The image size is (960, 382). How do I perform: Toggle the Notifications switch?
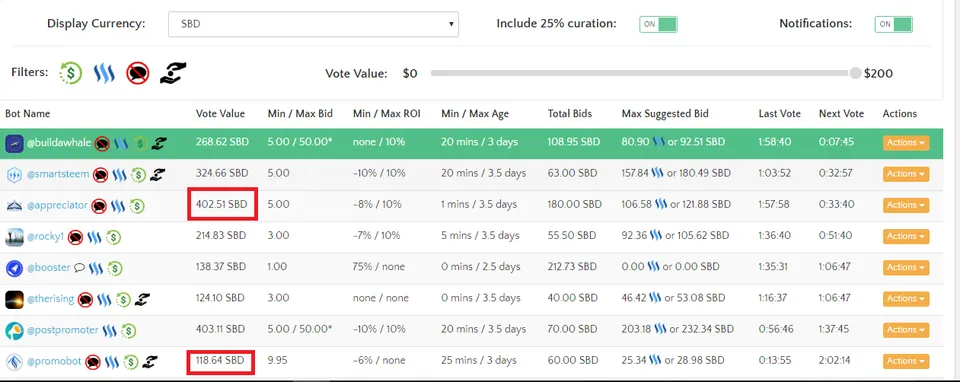click(893, 24)
